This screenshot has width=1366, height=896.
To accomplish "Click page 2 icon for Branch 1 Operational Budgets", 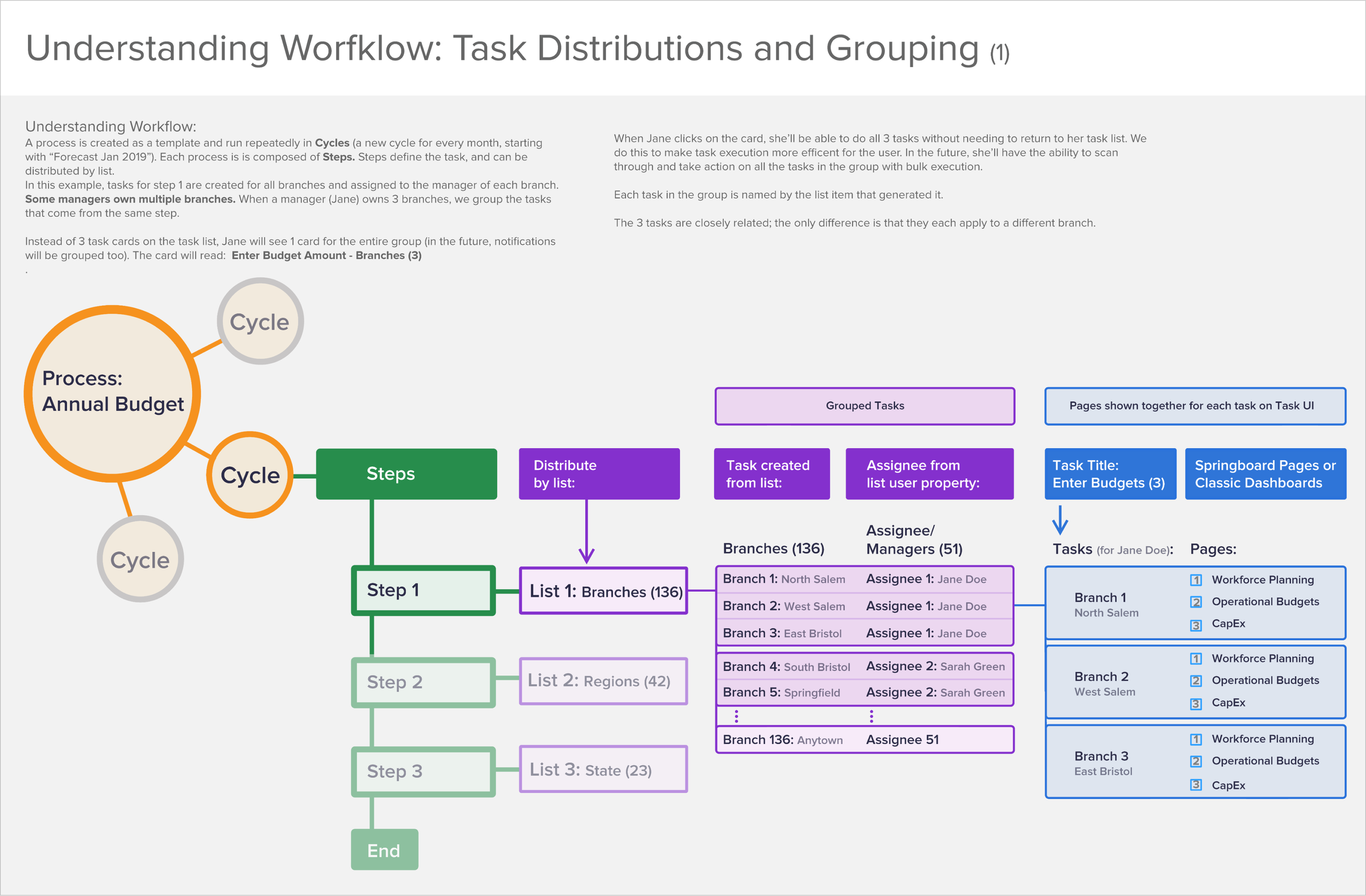I will [1196, 602].
